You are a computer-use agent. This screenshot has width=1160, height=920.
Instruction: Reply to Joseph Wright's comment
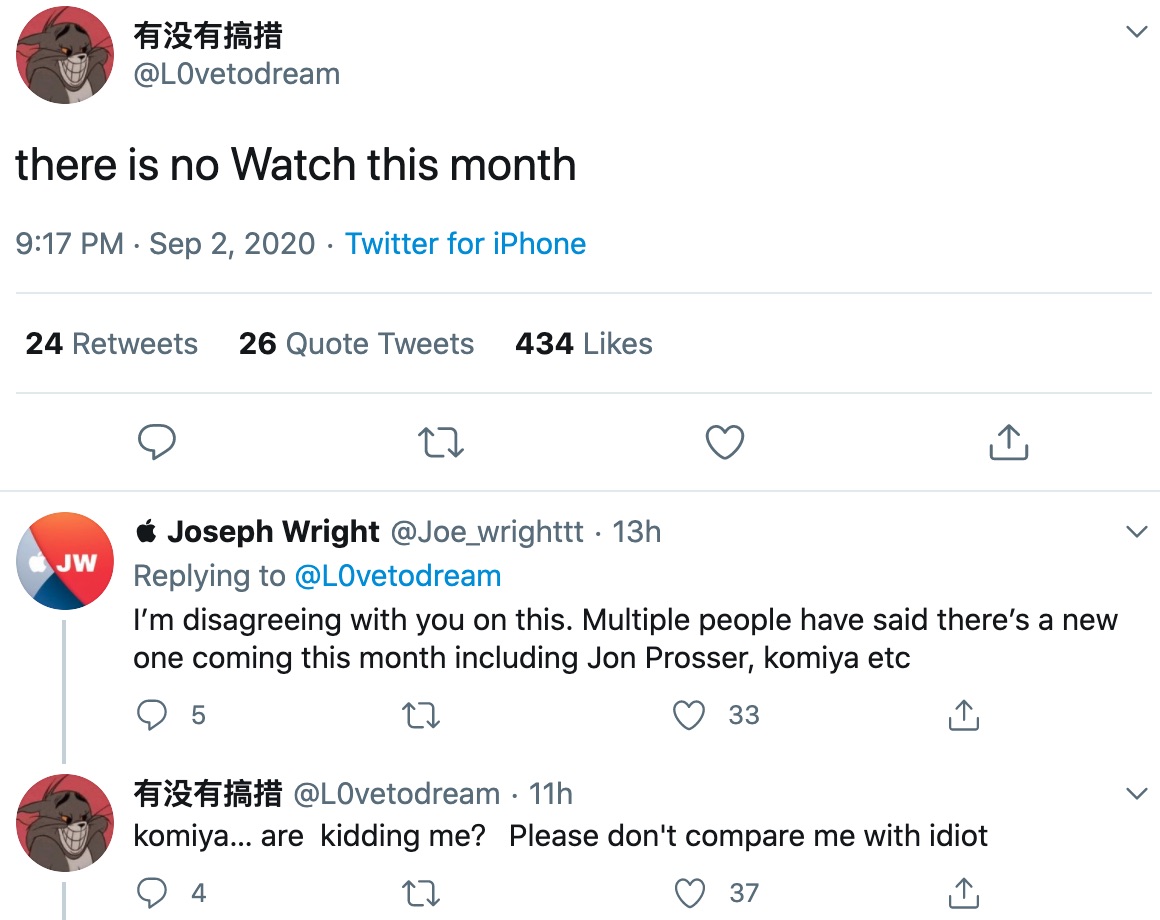pos(152,715)
